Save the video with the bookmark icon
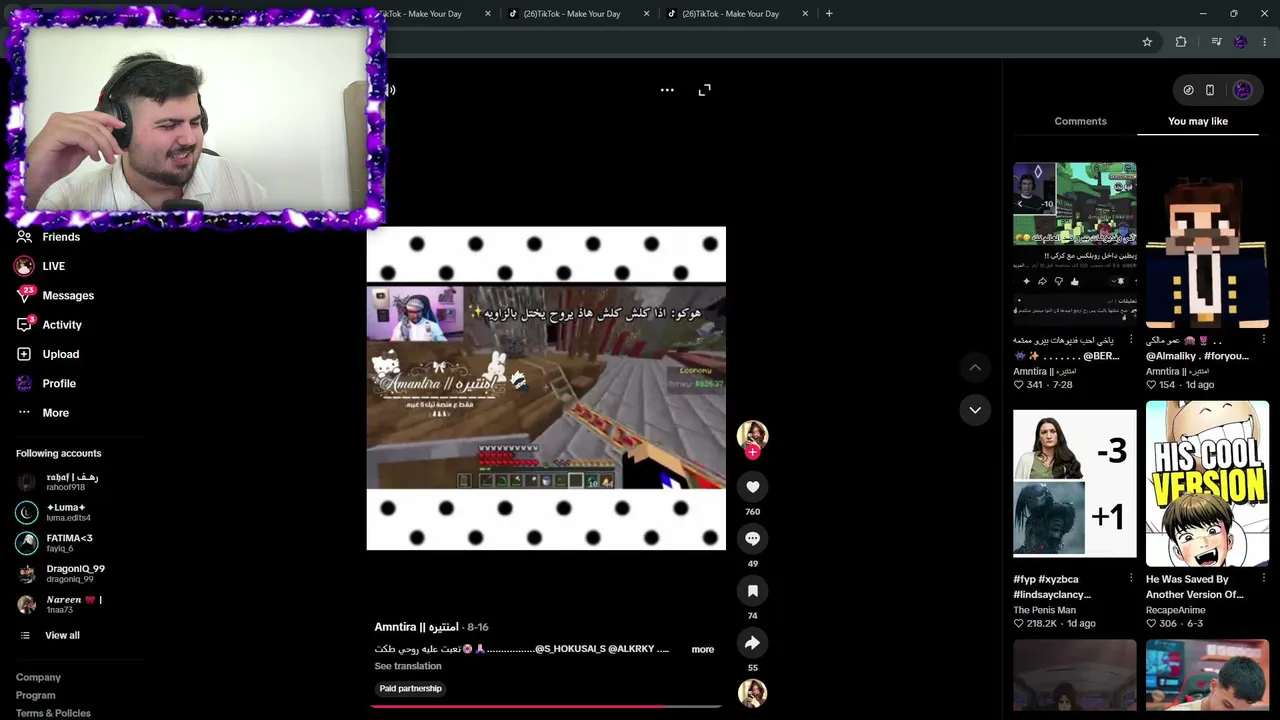Viewport: 1280px width, 720px height. click(x=753, y=591)
